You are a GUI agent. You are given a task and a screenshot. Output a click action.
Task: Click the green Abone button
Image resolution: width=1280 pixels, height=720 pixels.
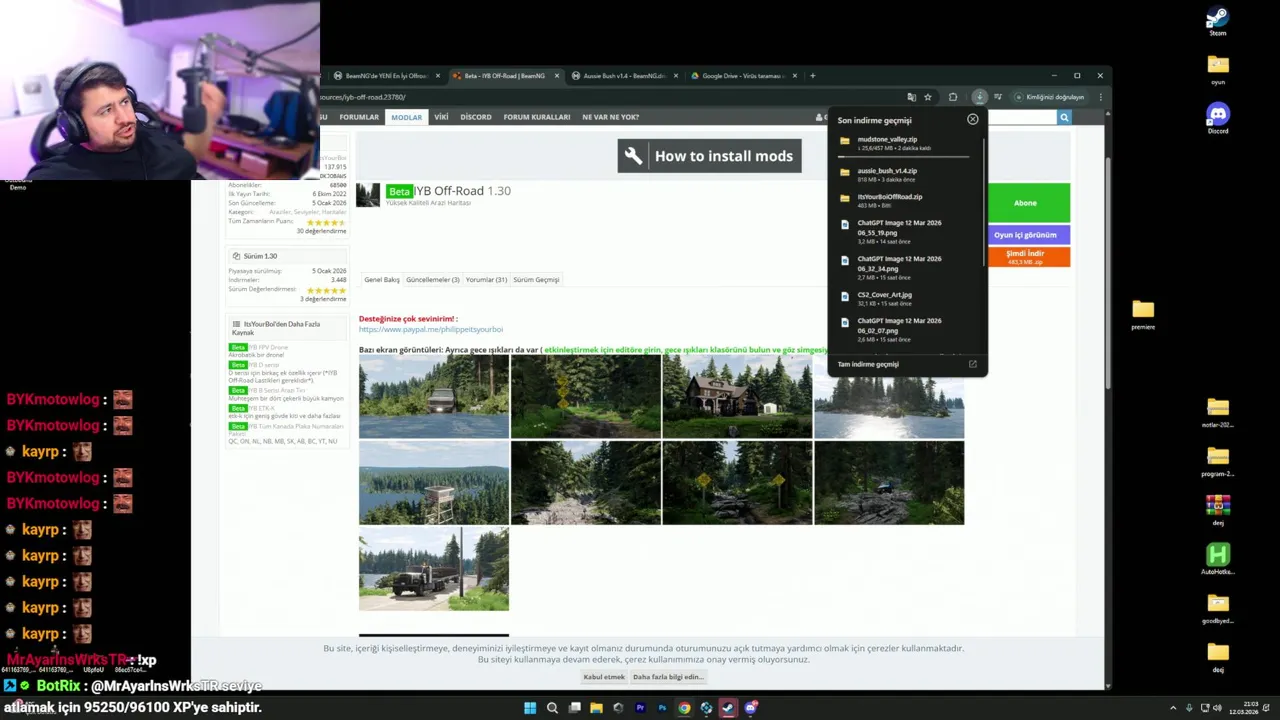1026,203
